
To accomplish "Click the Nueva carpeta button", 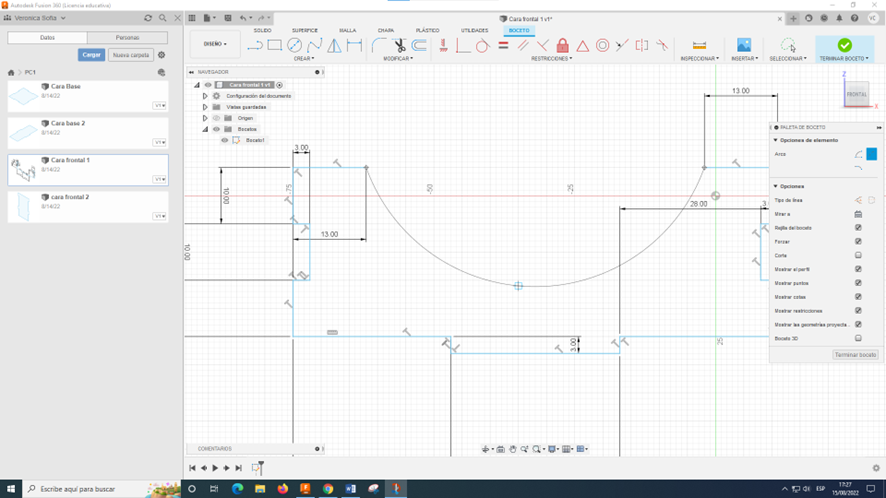I will tap(131, 55).
